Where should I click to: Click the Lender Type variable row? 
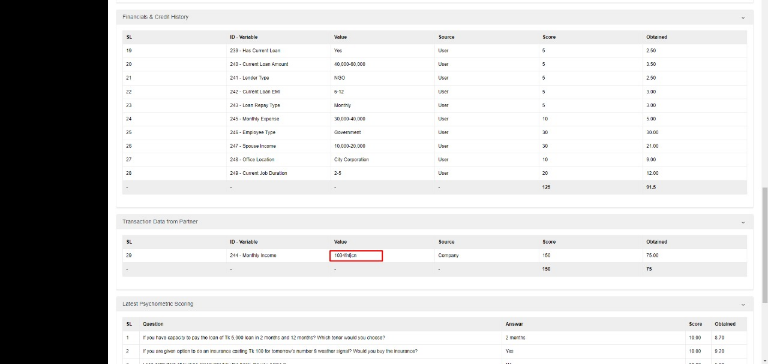click(x=434, y=78)
